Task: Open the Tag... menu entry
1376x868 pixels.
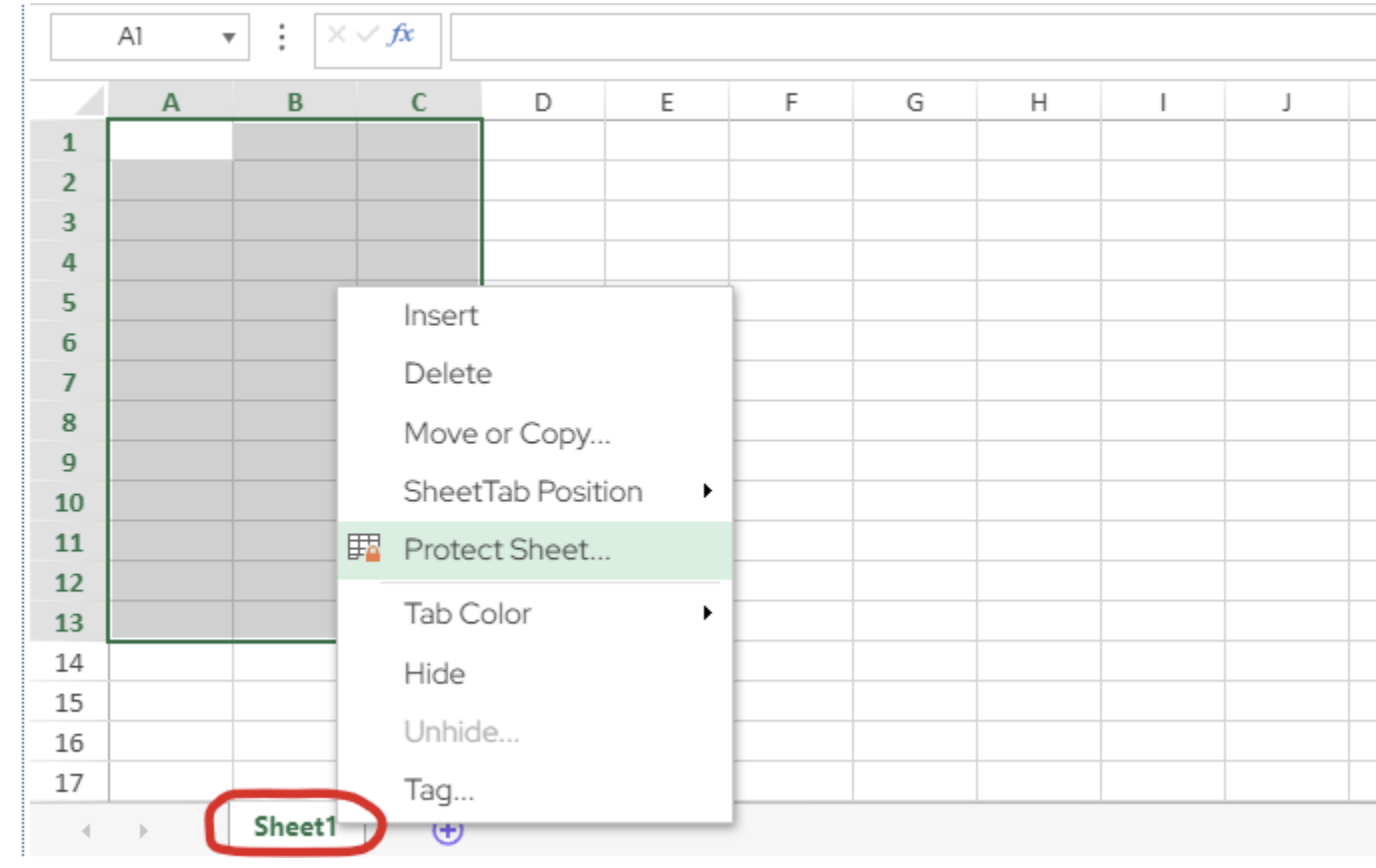Action: pyautogui.click(x=439, y=791)
